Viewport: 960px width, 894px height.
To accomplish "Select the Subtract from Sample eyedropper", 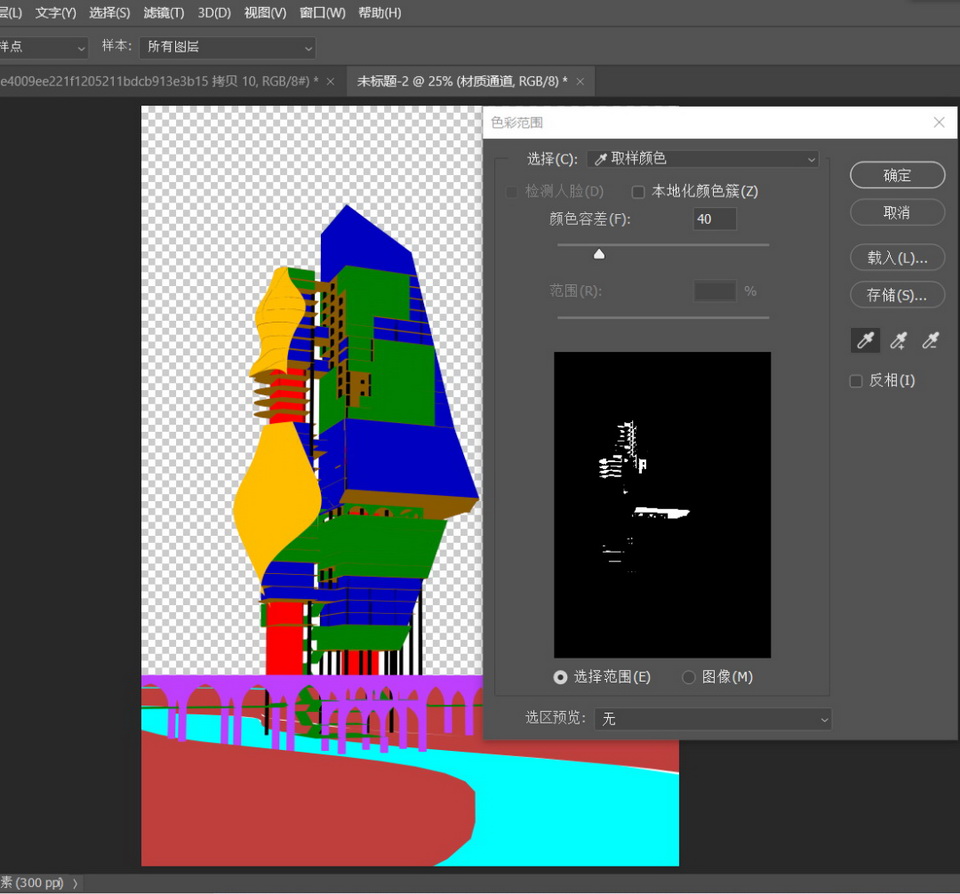I will coord(931,341).
